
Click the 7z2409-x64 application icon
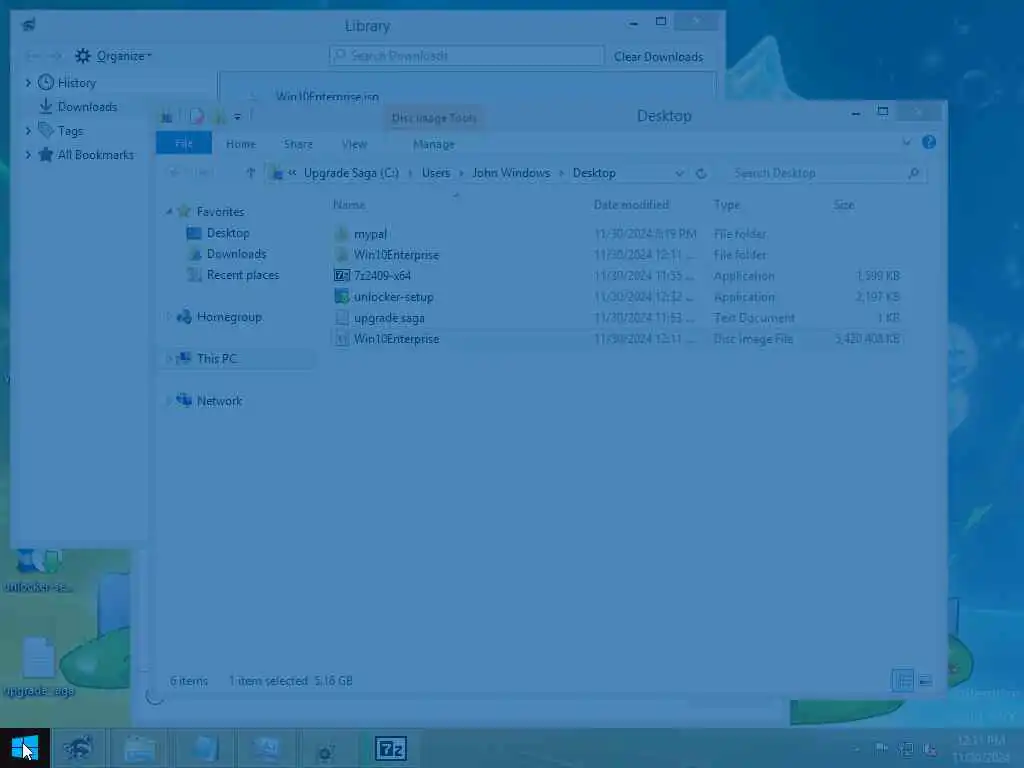point(342,276)
